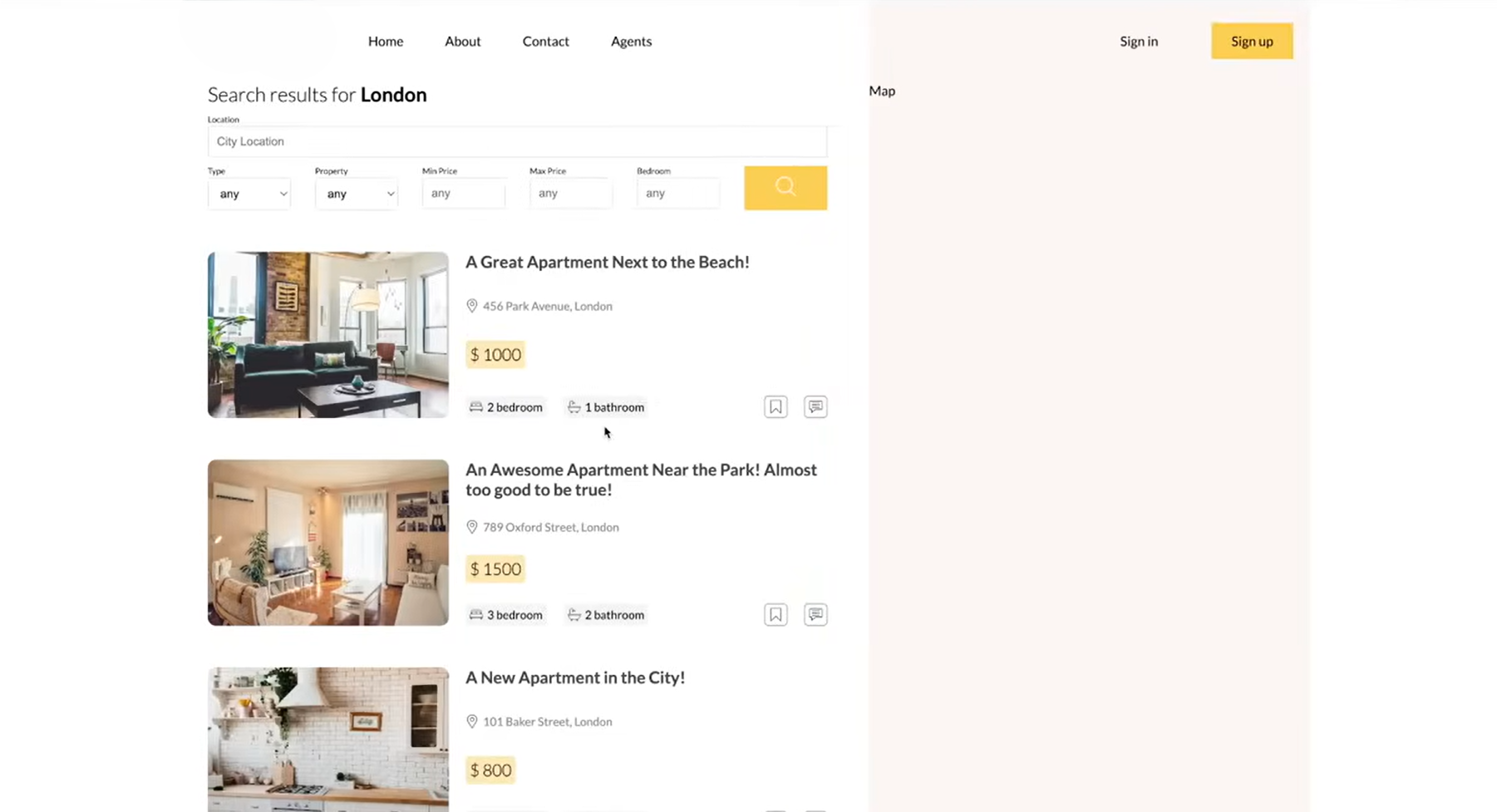Open chat for the $1000 apartment listing
The image size is (1497, 812).
pos(815,406)
